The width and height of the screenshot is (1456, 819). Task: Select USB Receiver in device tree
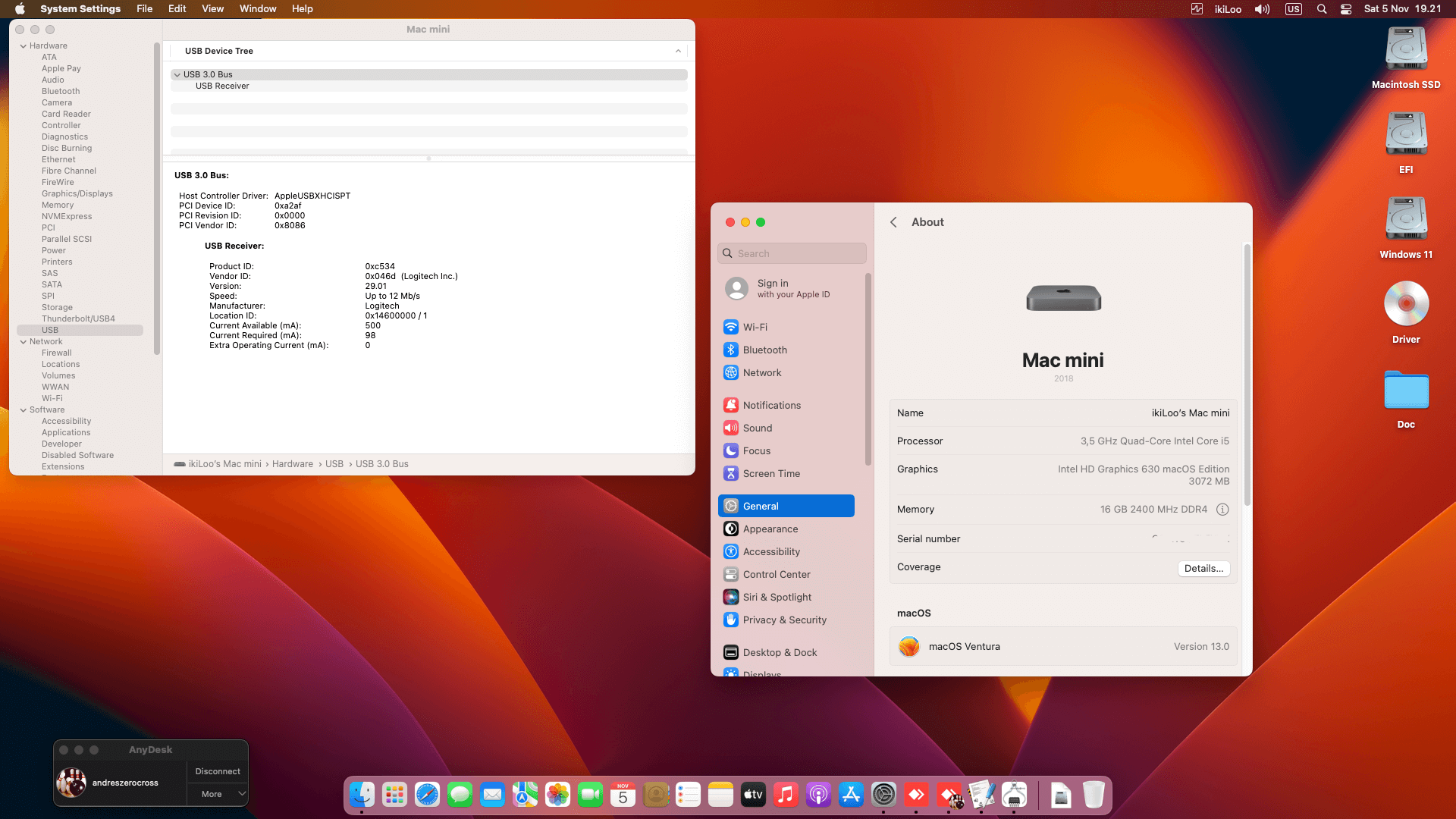tap(222, 86)
